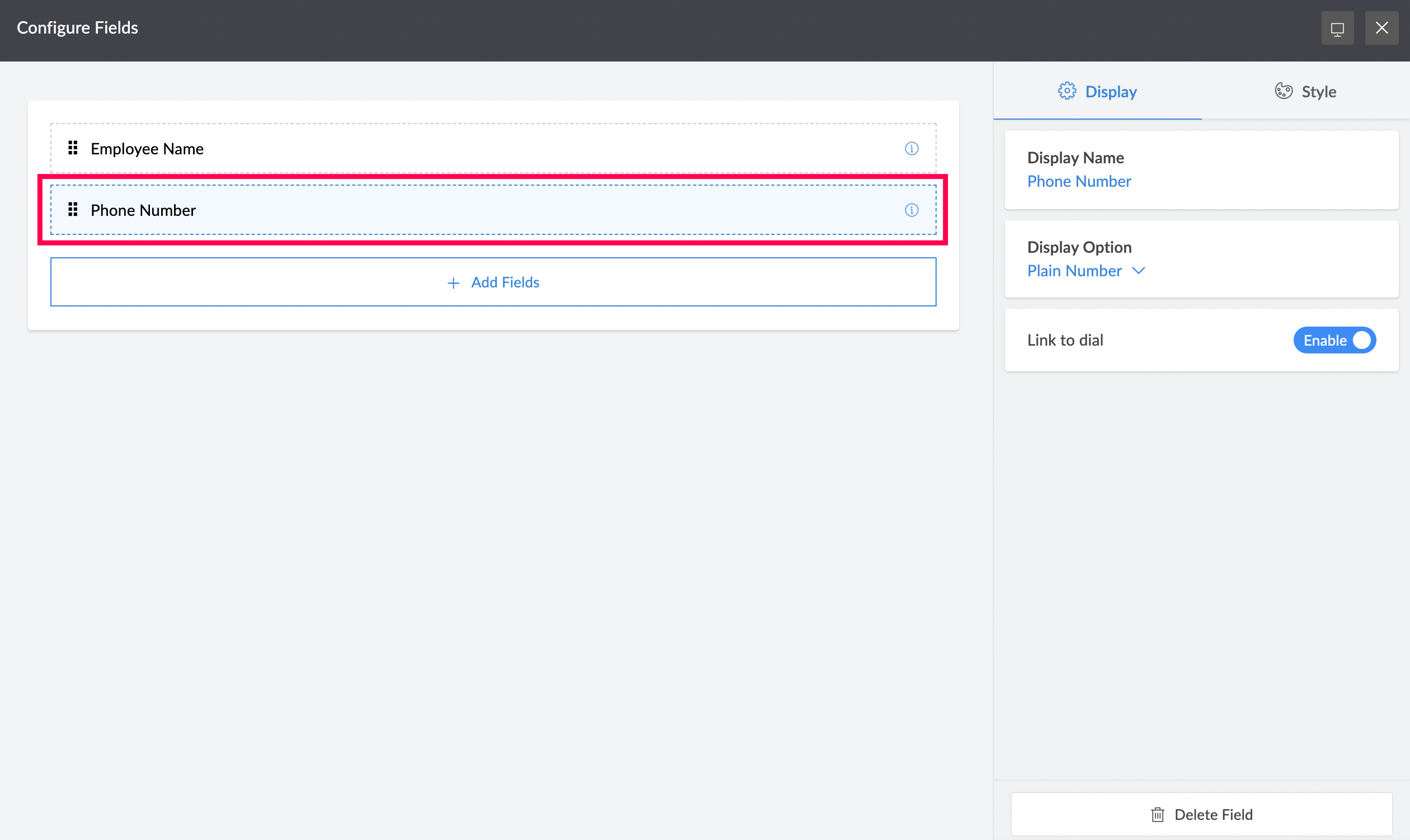Screen dimensions: 1410x840
Task: Open info icon for Employee Name
Action: [x=911, y=148]
